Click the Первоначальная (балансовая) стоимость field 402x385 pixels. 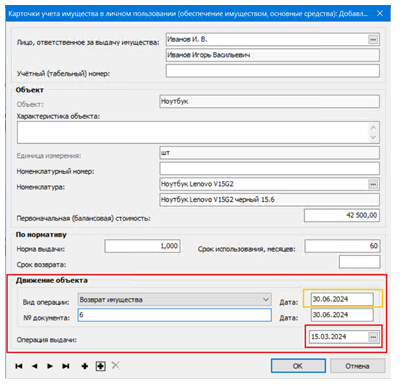click(x=342, y=215)
